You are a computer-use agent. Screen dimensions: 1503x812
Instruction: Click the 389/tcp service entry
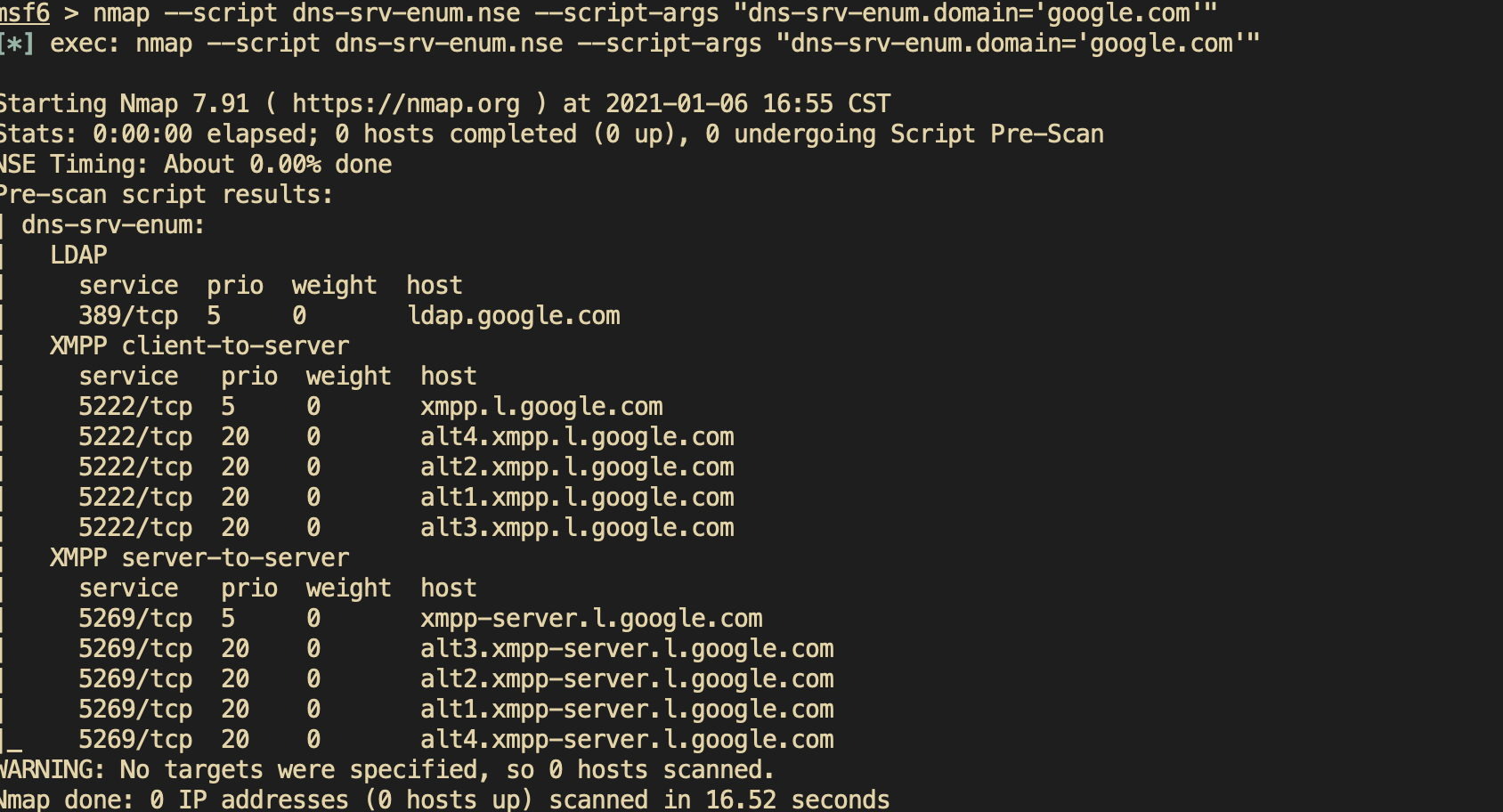[128, 316]
